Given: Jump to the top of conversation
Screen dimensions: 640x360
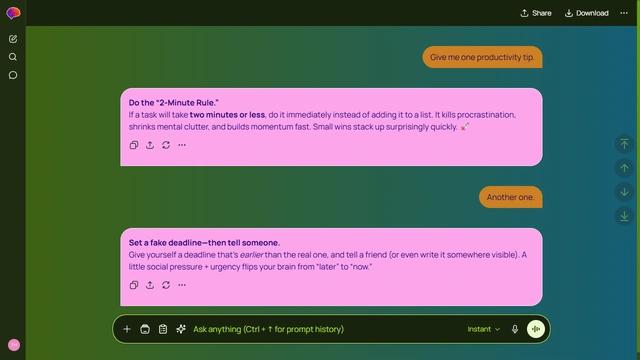Looking at the screenshot, I should (624, 144).
